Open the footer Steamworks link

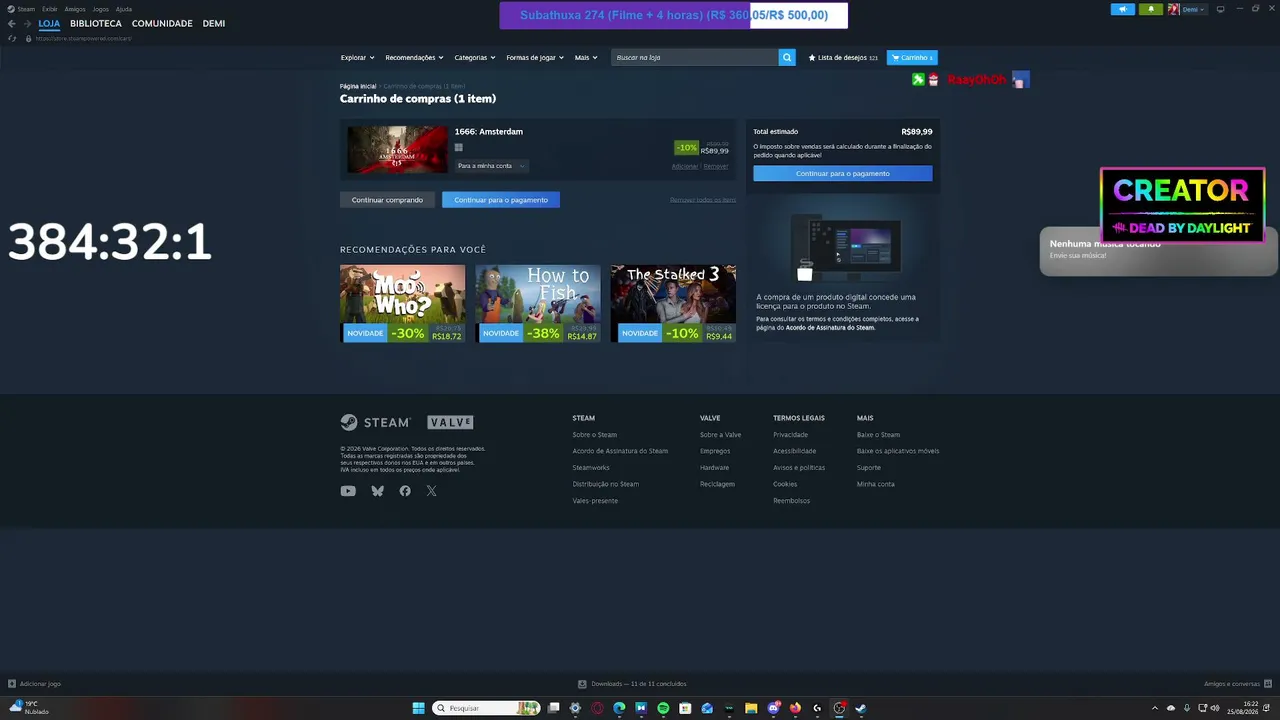tap(591, 468)
